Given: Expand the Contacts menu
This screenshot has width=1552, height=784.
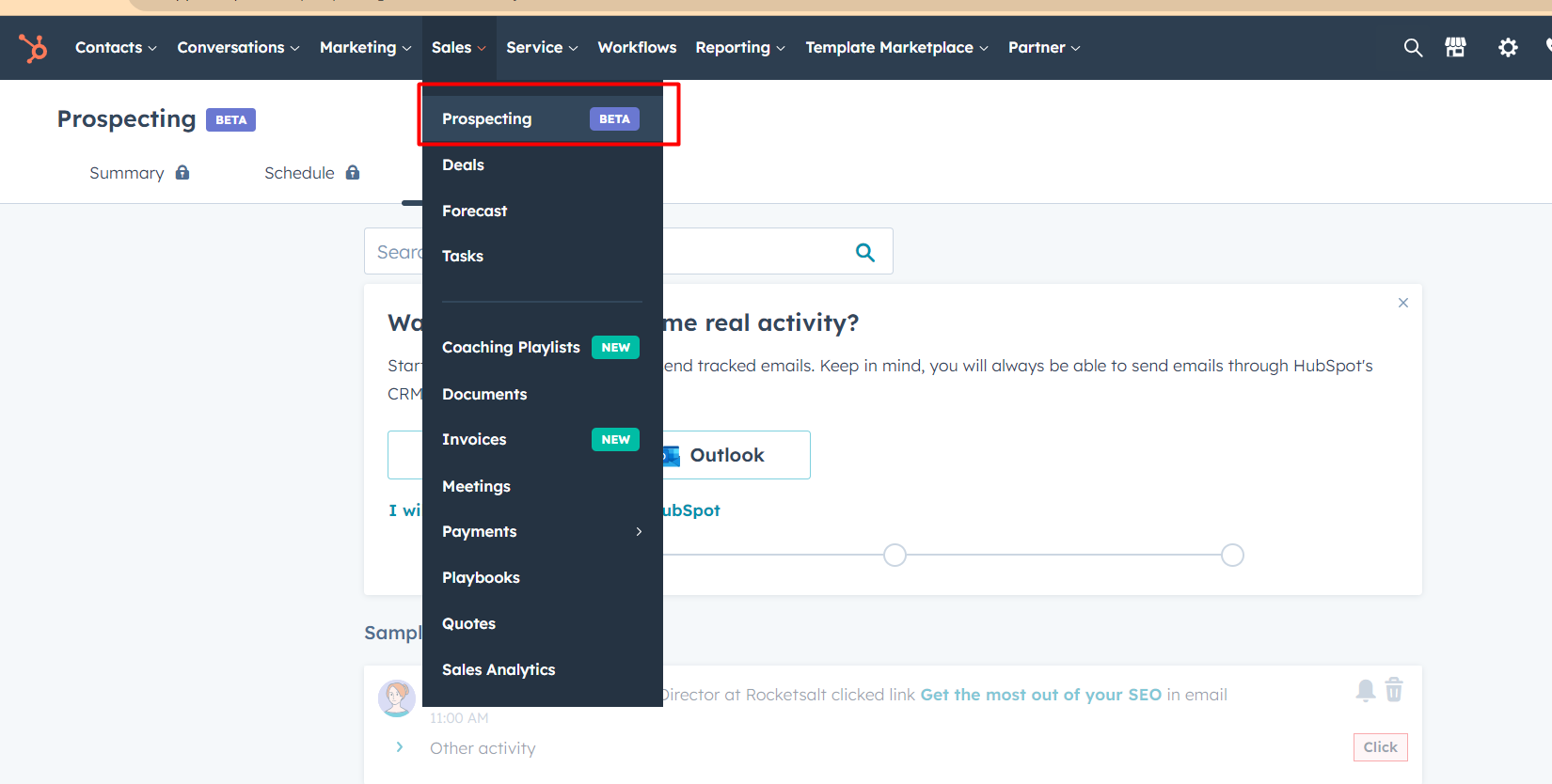Looking at the screenshot, I should click(116, 47).
